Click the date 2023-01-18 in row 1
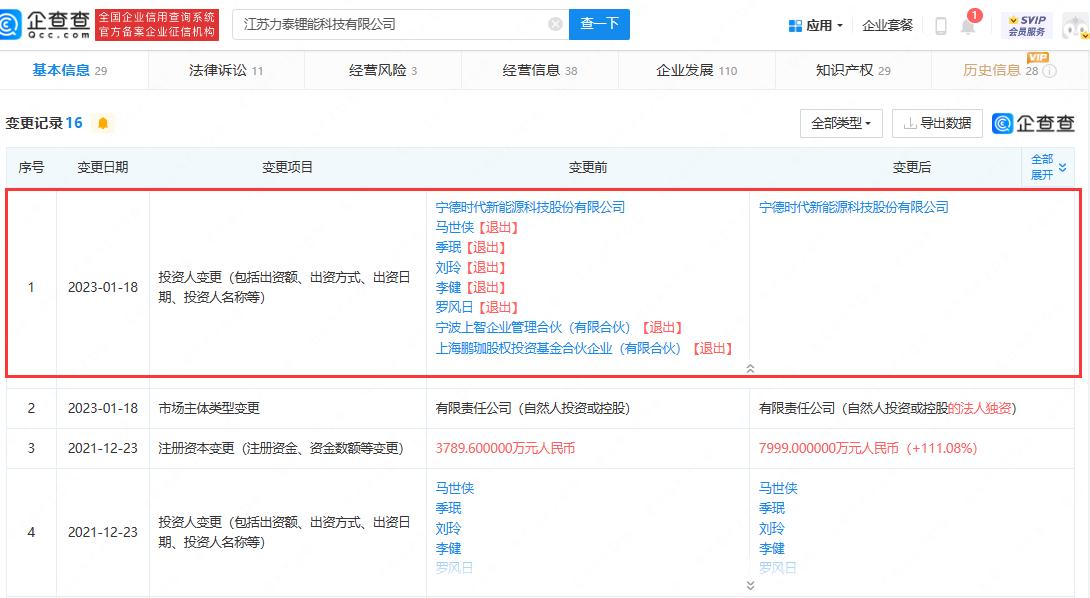 [103, 287]
